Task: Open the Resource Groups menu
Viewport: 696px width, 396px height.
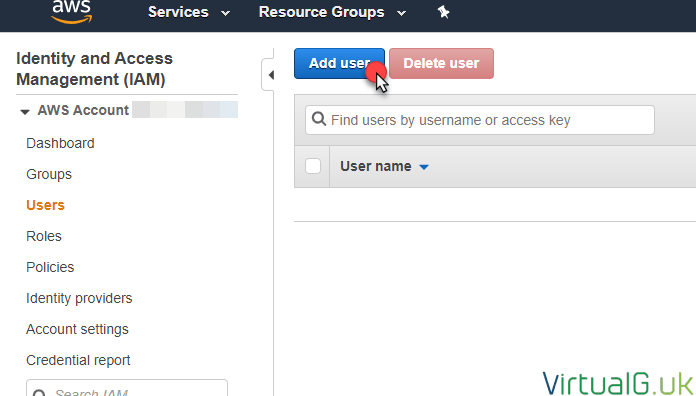Action: click(332, 12)
